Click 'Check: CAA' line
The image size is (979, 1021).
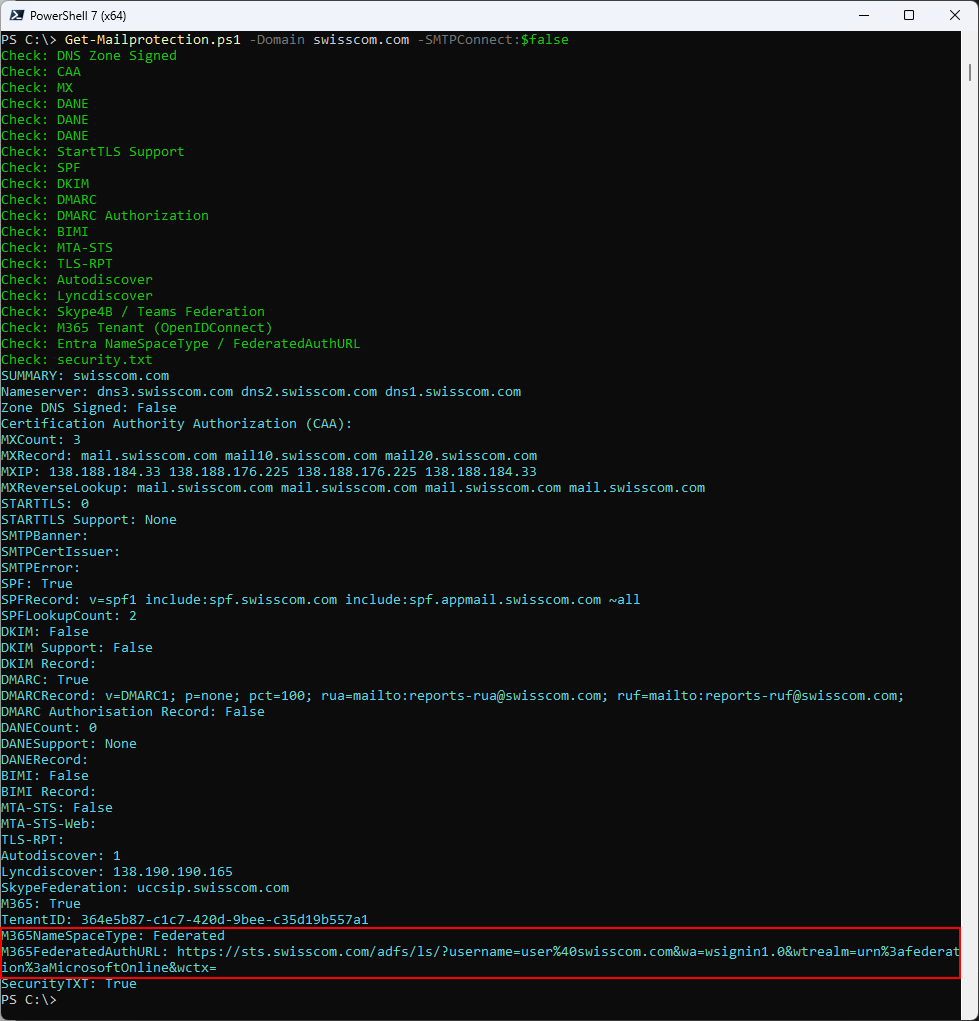pyautogui.click(x=41, y=72)
